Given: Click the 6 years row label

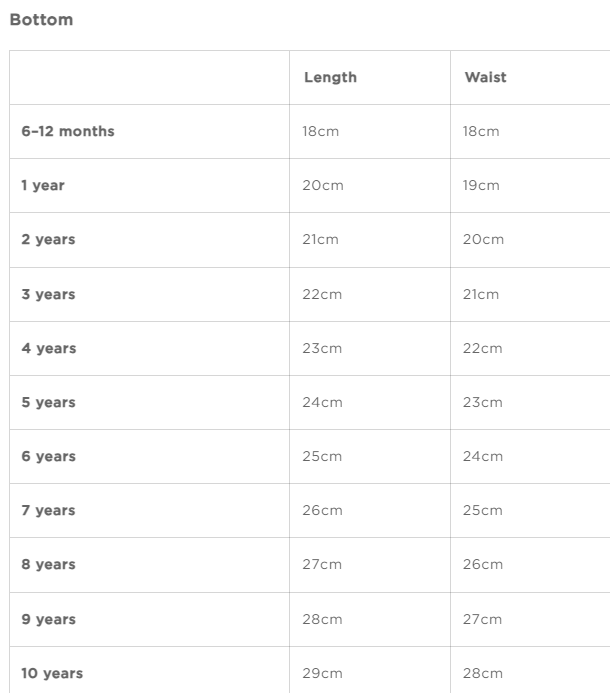Looking at the screenshot, I should click(48, 456).
